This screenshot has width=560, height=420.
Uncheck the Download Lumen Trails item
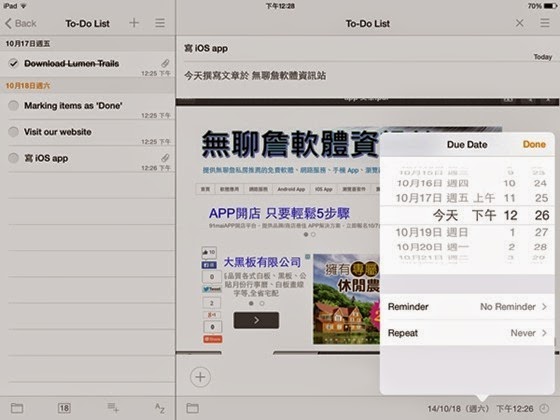[x=14, y=64]
